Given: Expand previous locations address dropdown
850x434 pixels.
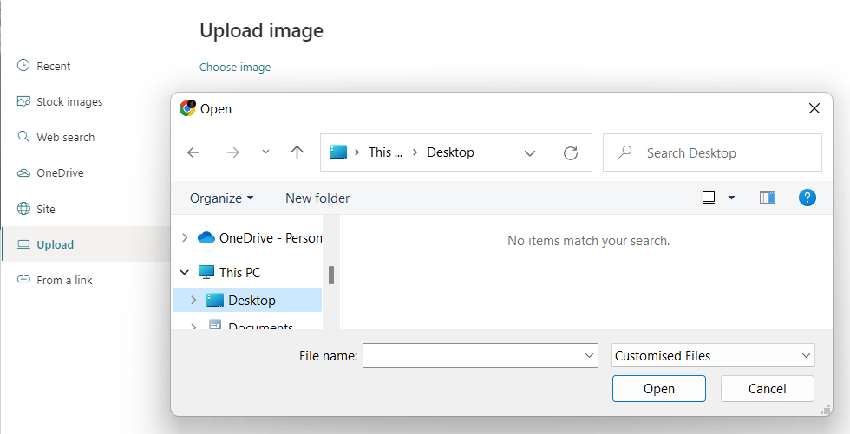Looking at the screenshot, I should click(530, 153).
